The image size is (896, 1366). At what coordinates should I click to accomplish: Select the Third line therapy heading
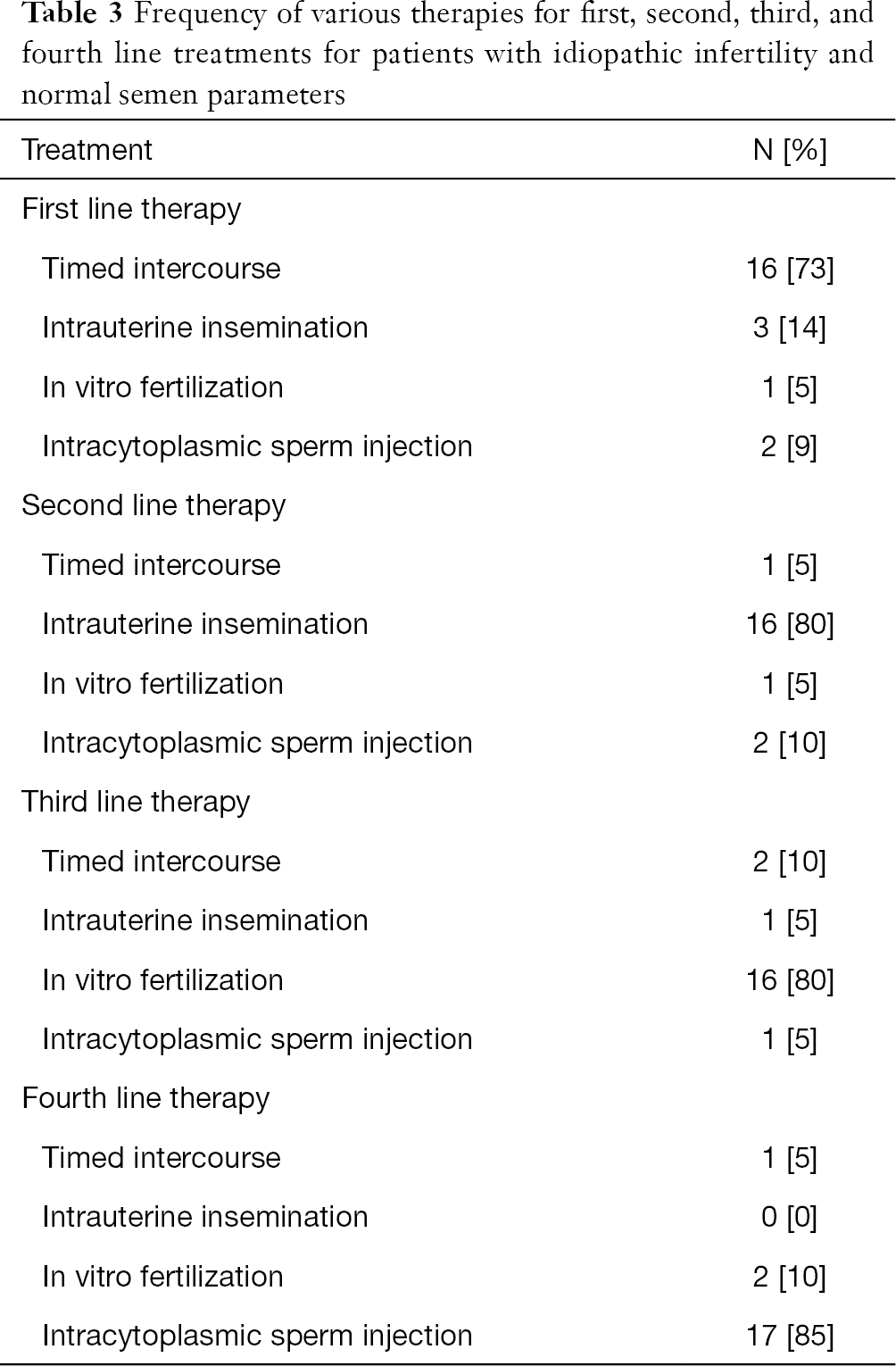pos(136,803)
